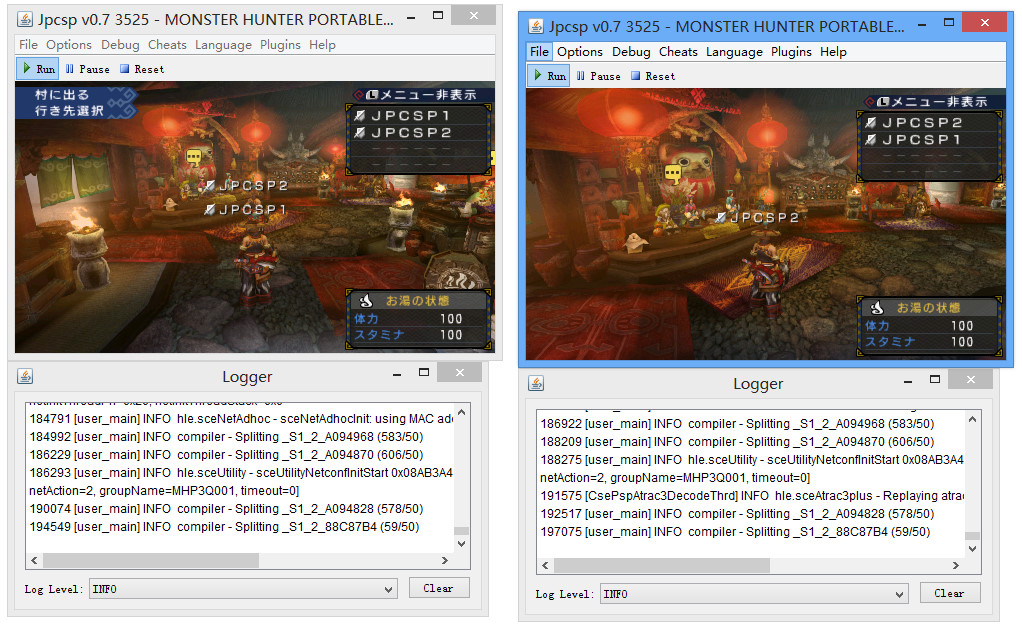1022x633 pixels.
Task: Open the Options menu in the left Jpcsp window
Action: [68, 44]
